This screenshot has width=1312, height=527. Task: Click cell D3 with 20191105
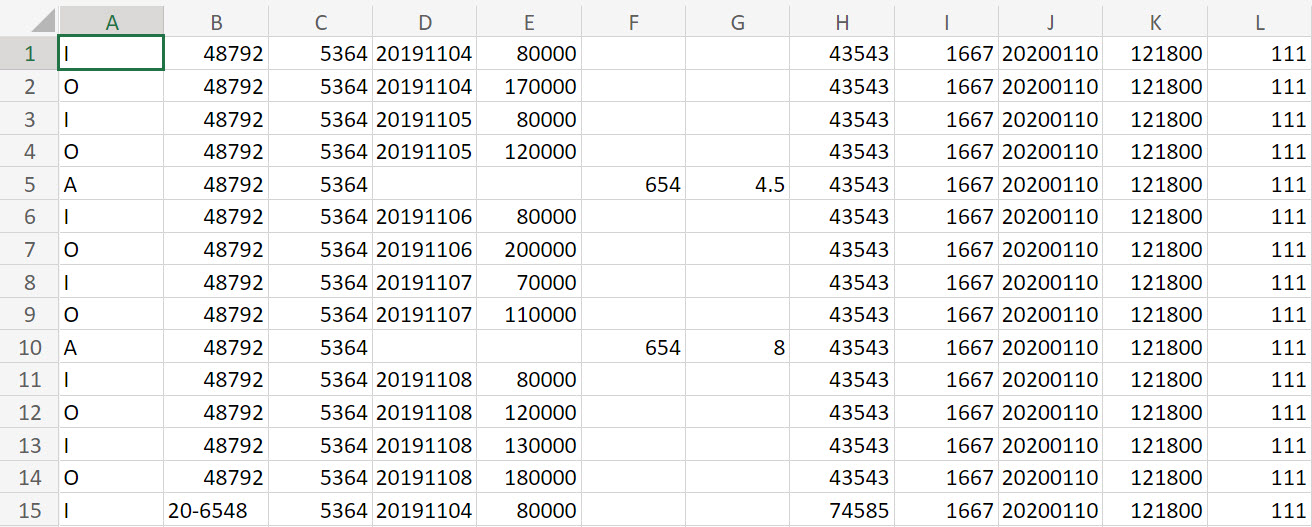425,119
